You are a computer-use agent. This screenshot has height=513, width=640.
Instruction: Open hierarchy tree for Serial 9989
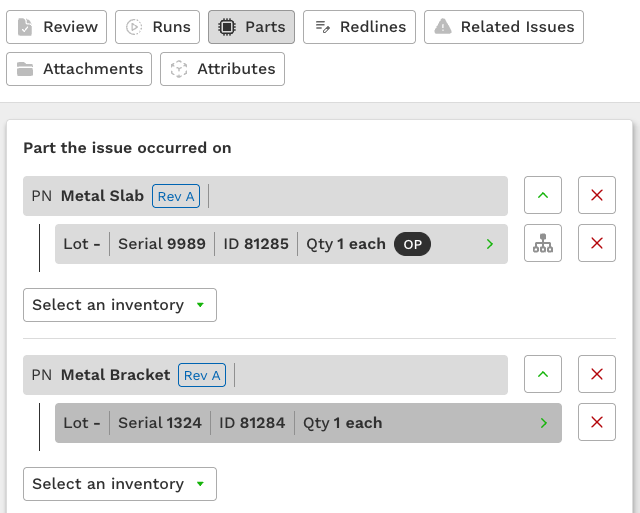tap(543, 243)
